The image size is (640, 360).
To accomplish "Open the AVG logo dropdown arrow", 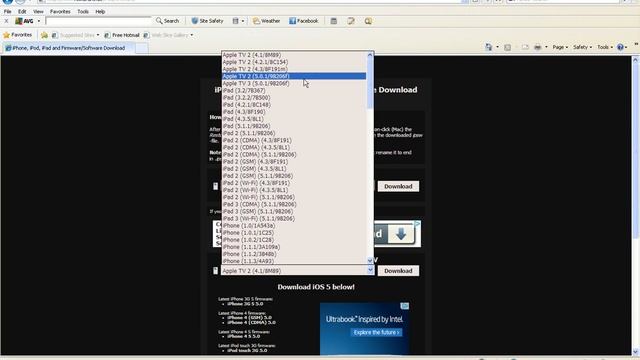I will [39, 21].
